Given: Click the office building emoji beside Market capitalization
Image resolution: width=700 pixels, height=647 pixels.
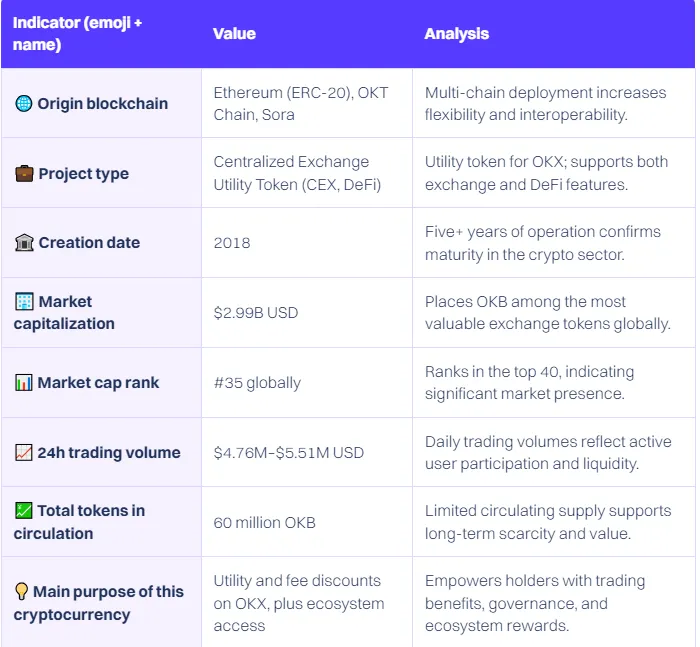Looking at the screenshot, I should pyautogui.click(x=24, y=301).
